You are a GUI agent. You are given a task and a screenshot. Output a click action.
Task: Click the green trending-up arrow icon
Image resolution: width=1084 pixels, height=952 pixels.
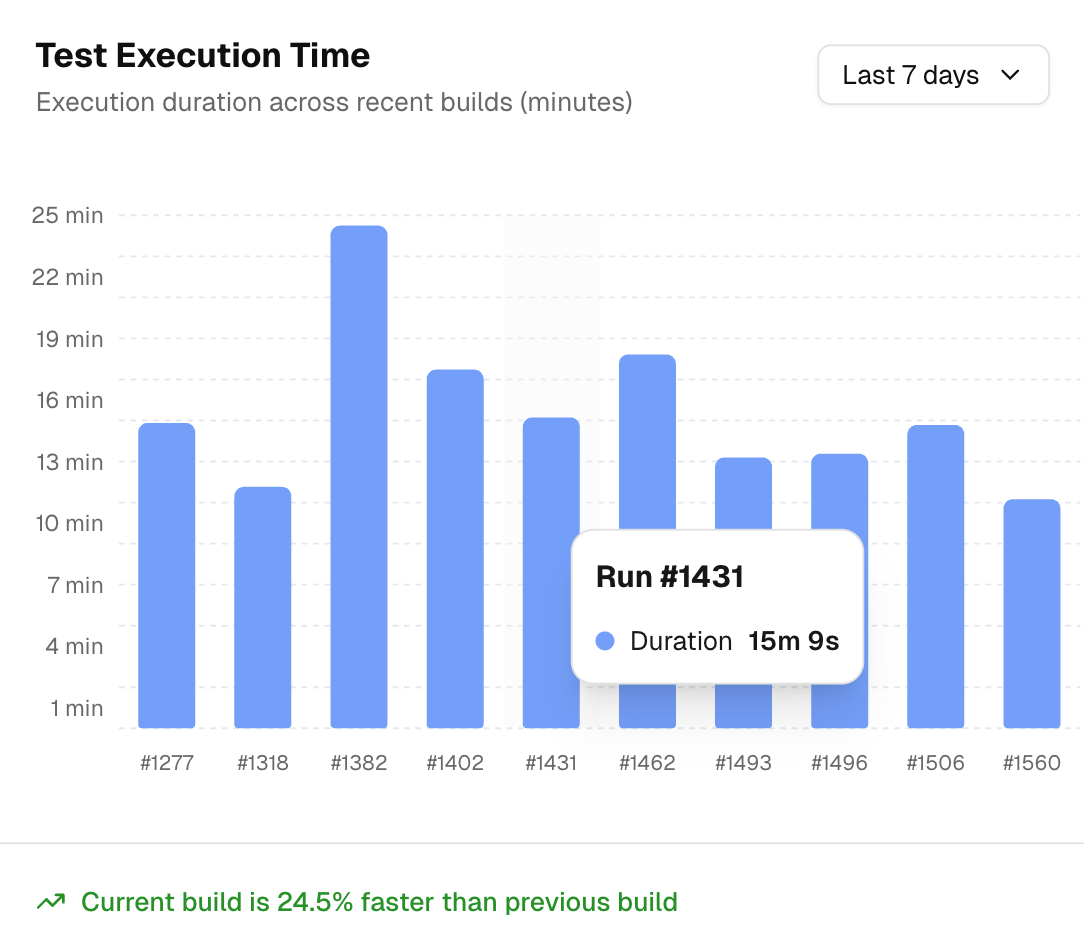tap(50, 902)
